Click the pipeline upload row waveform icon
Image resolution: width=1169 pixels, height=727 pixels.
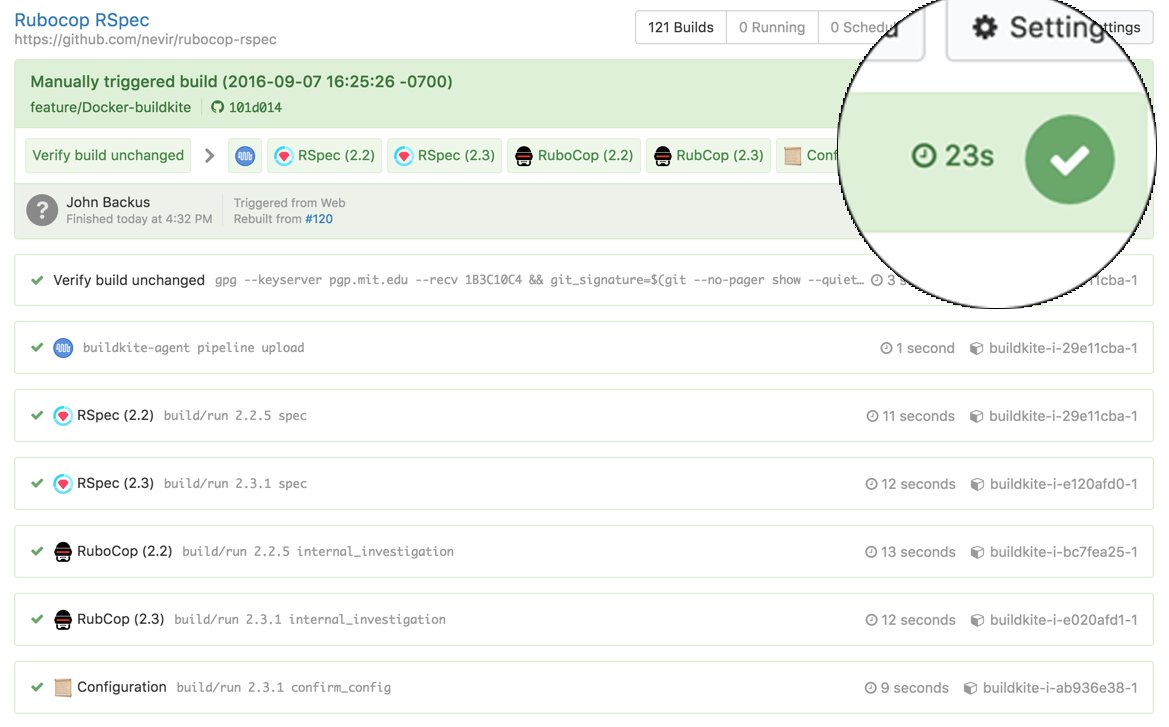63,348
